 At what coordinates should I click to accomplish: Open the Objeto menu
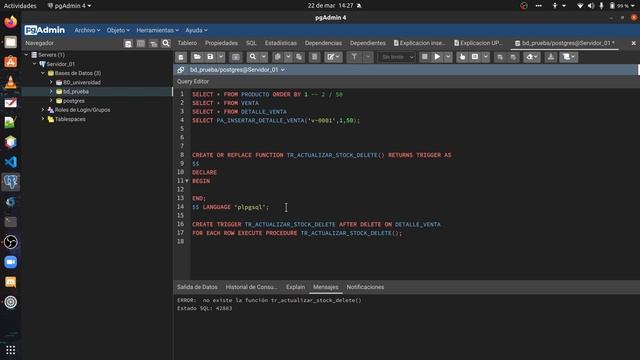click(x=118, y=30)
